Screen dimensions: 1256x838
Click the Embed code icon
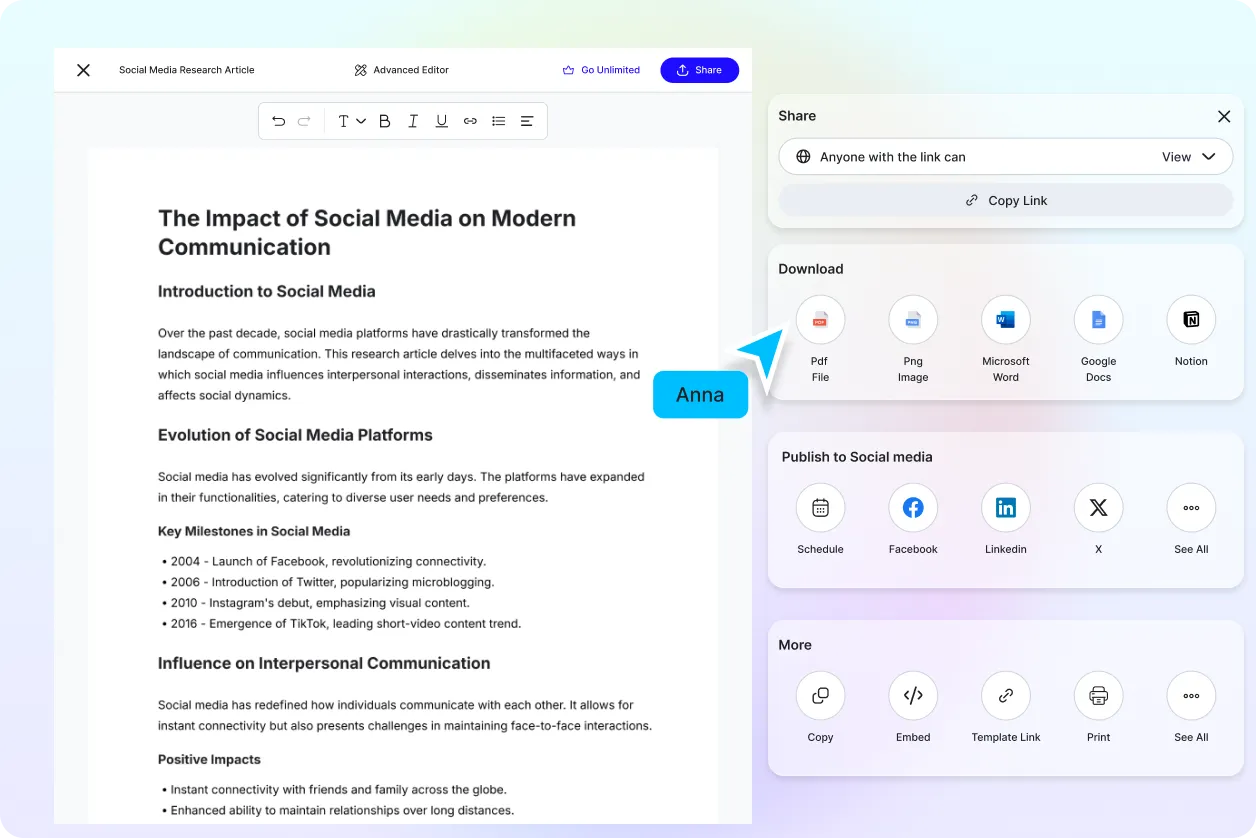[913, 696]
